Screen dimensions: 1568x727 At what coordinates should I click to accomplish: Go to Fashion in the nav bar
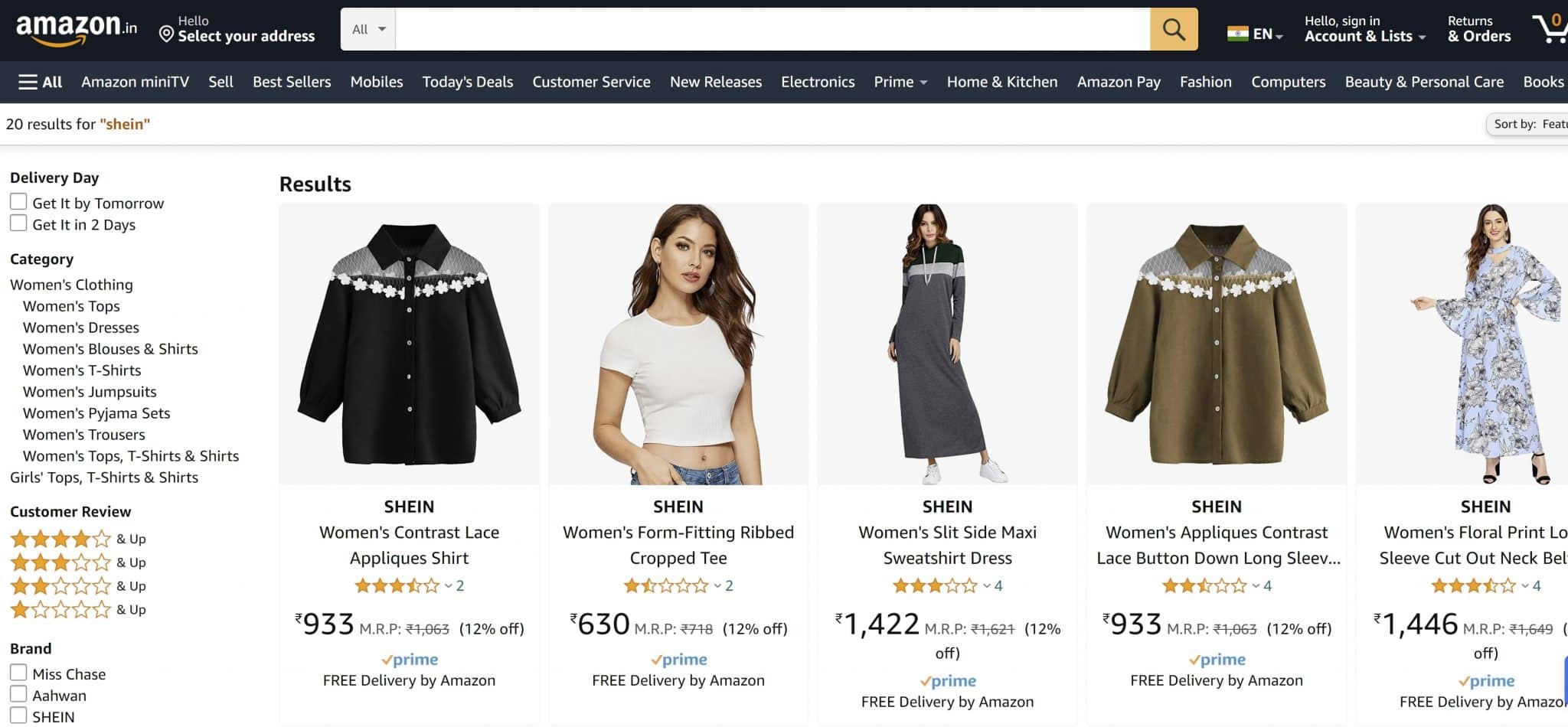click(1206, 82)
